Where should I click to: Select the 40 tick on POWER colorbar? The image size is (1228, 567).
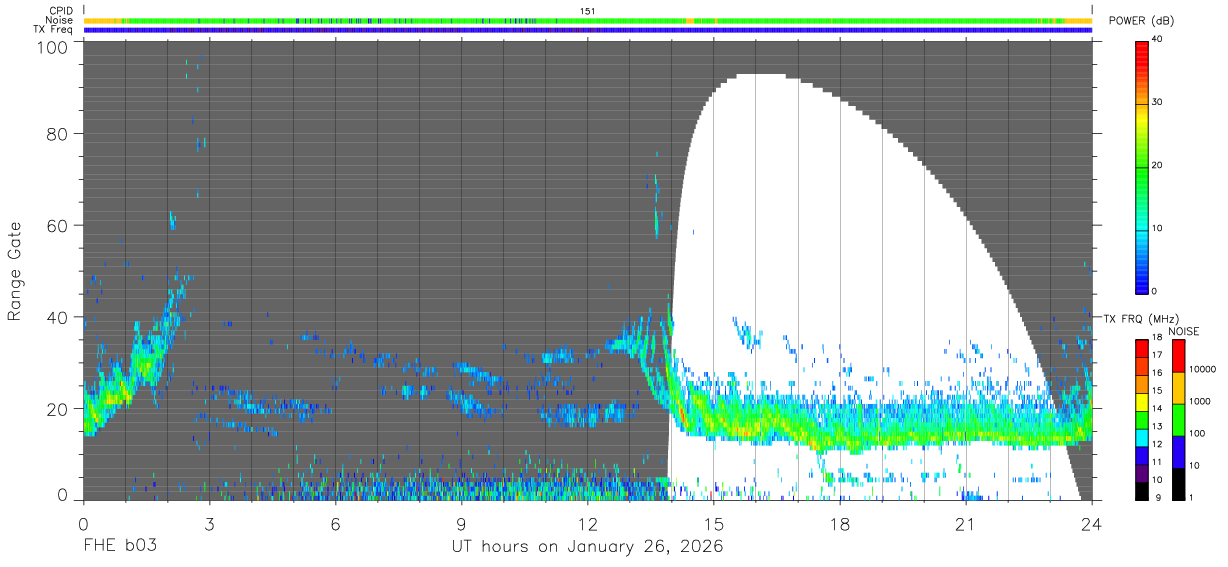1159,39
